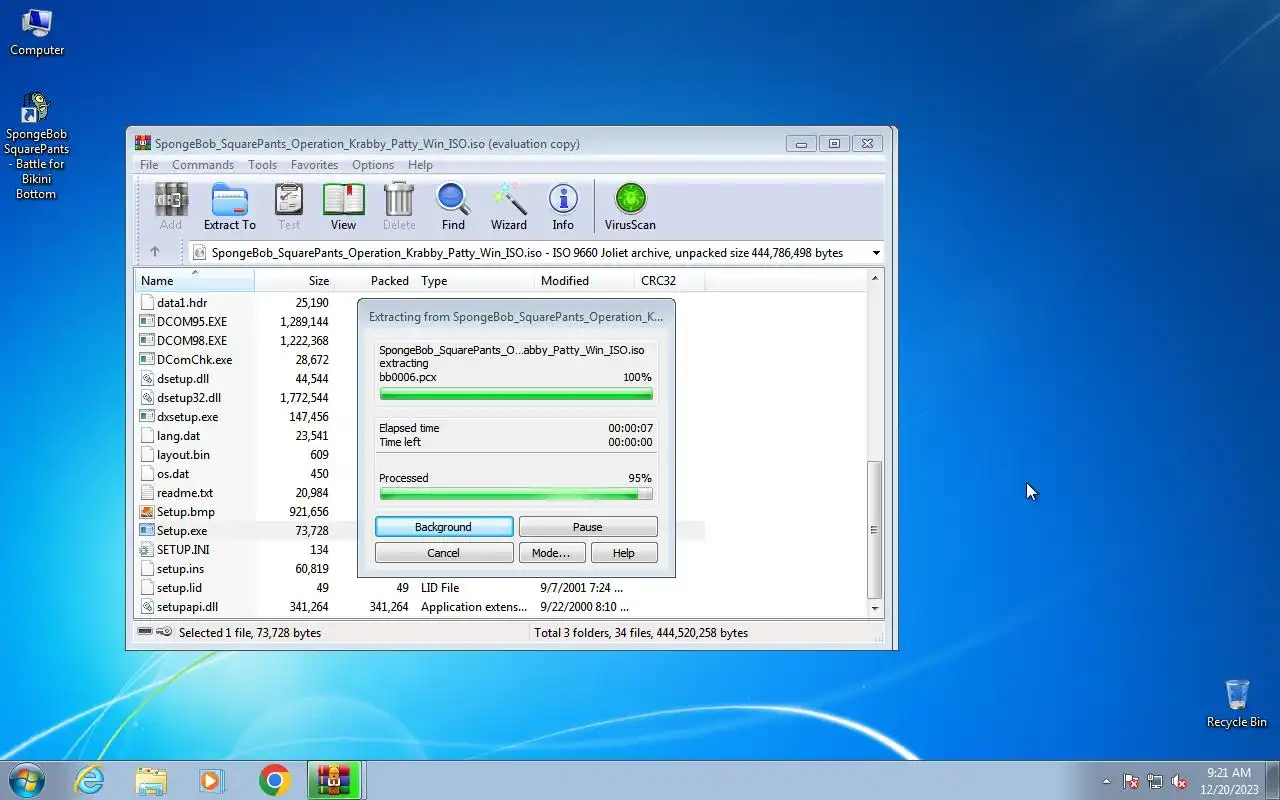Open the Recycle Bin
This screenshot has width=1280, height=800.
(x=1237, y=703)
